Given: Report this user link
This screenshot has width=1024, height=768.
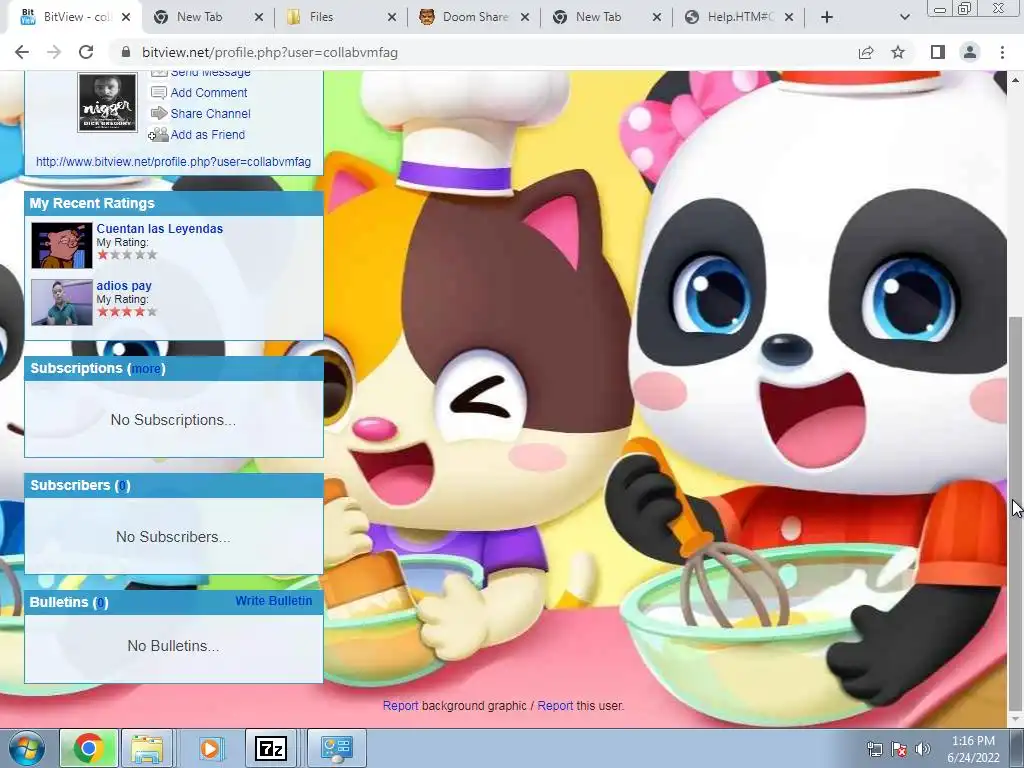Looking at the screenshot, I should pos(555,706).
